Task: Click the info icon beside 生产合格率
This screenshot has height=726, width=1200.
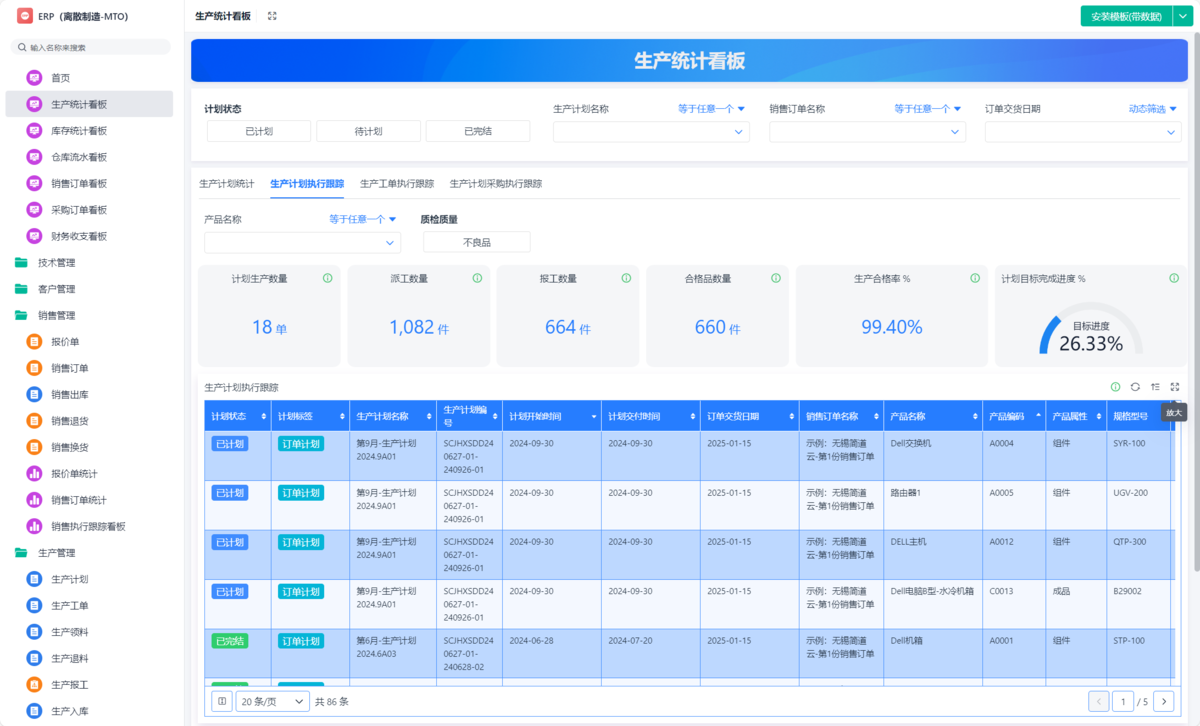Action: tap(974, 278)
